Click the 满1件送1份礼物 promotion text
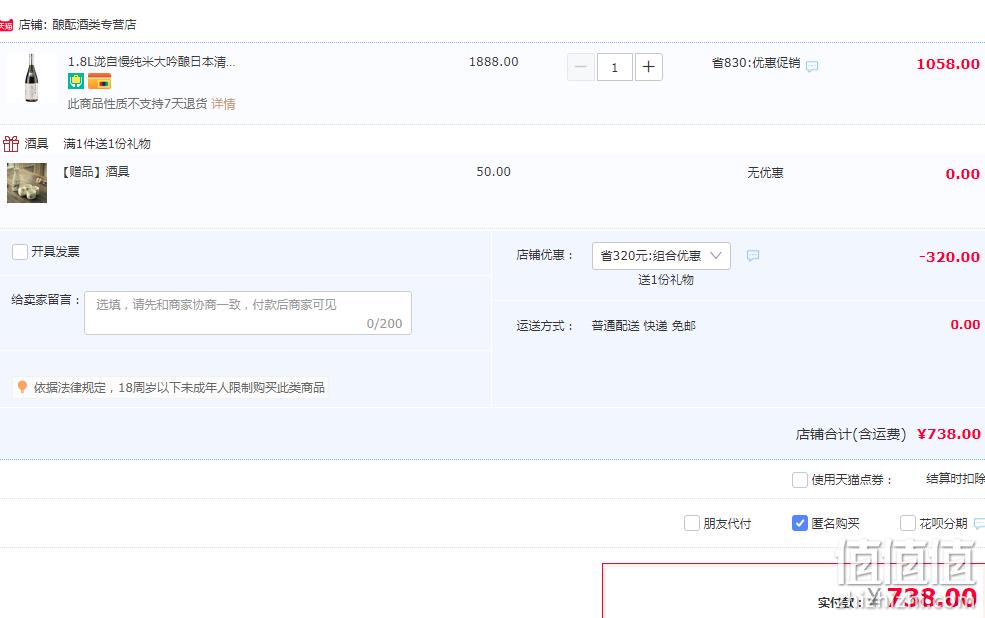Image resolution: width=985 pixels, height=618 pixels. click(107, 144)
